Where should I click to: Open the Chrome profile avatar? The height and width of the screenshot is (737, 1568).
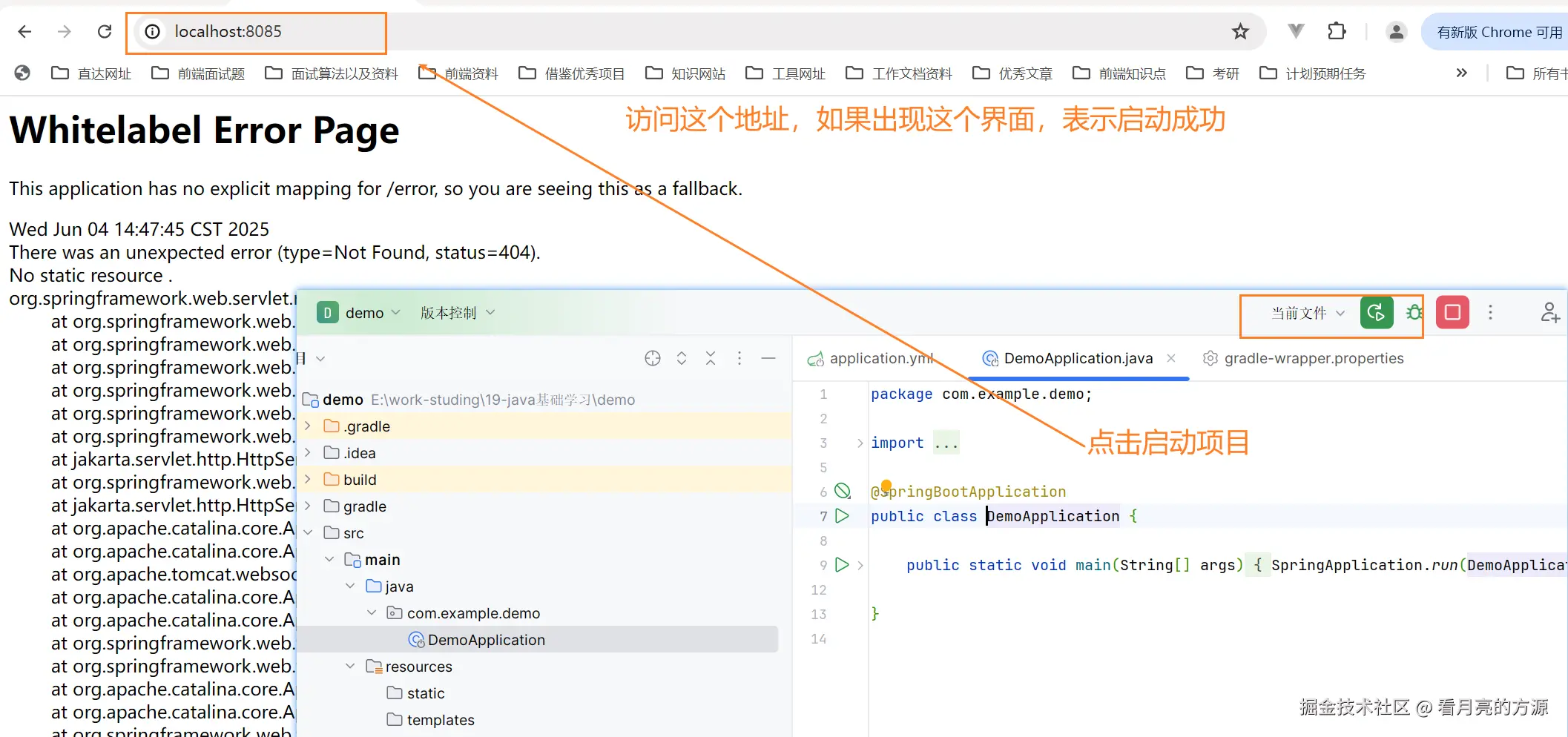1396,31
